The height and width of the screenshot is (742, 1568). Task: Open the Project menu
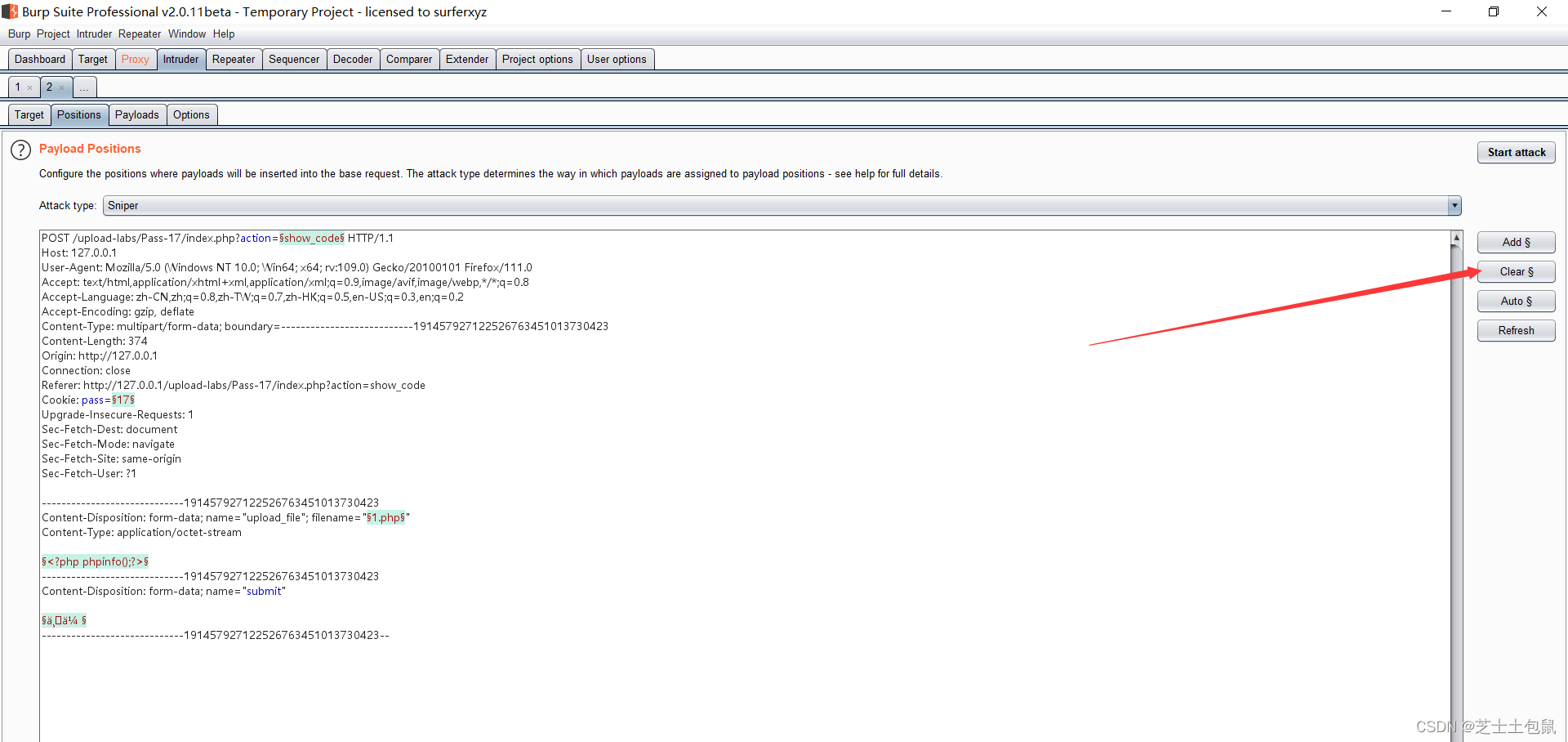tap(53, 34)
